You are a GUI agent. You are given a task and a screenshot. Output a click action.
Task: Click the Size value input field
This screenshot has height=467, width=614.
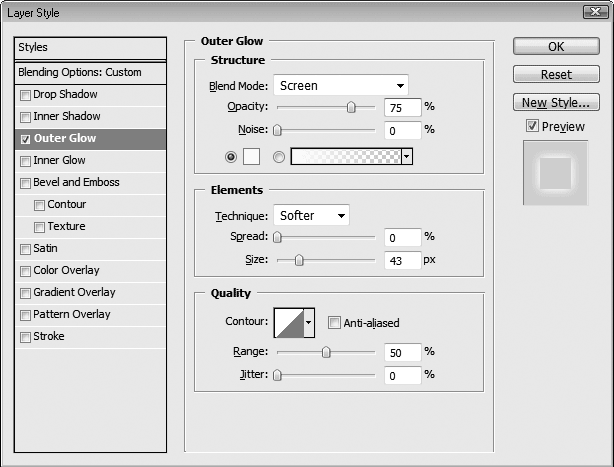pos(403,260)
